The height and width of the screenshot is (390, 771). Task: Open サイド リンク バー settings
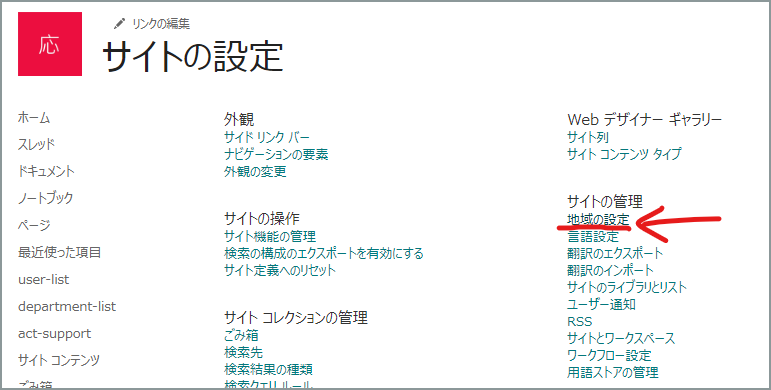coord(267,137)
